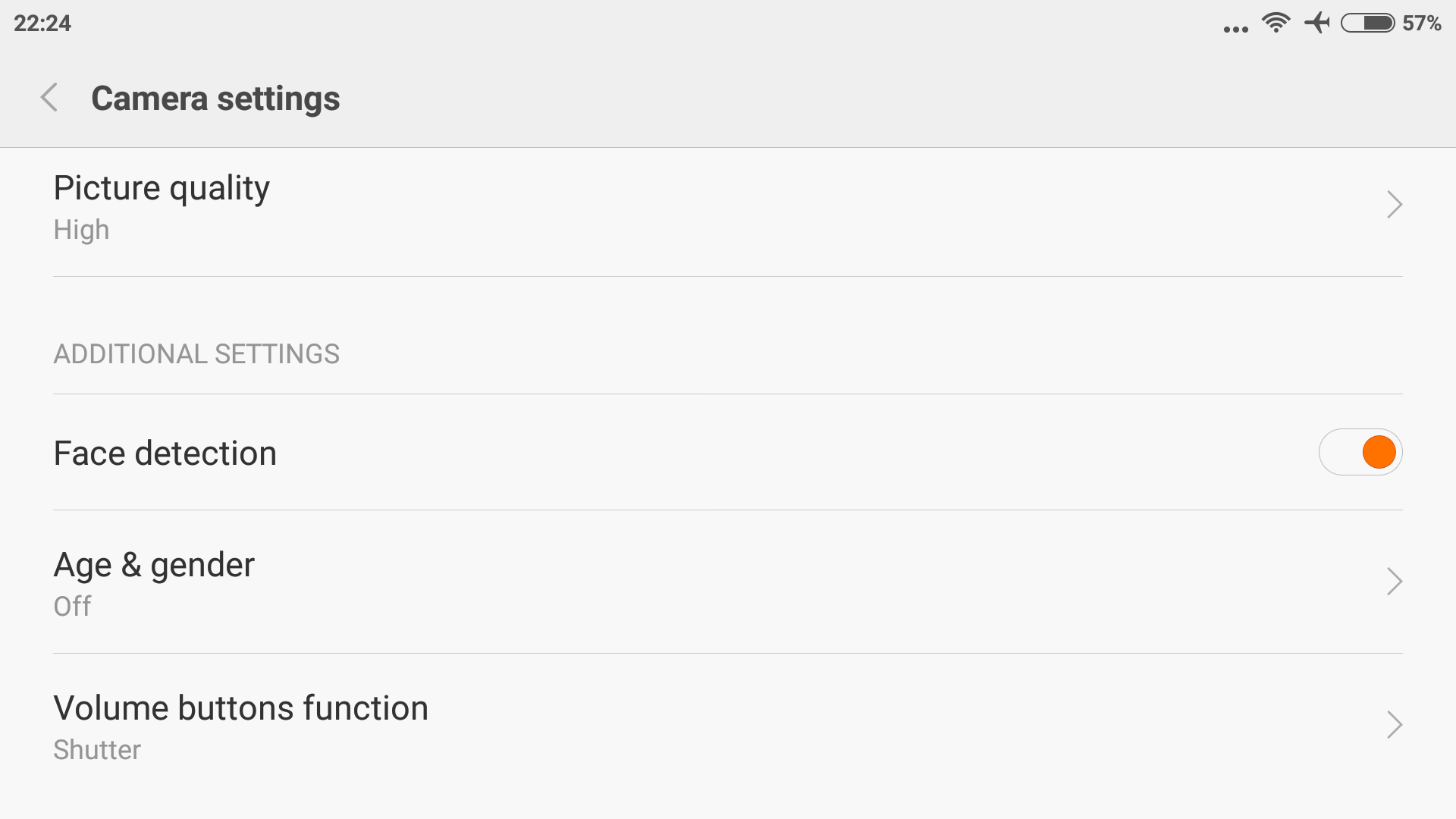This screenshot has height=819, width=1456.
Task: Open the Age & gender setting
Action: [728, 582]
